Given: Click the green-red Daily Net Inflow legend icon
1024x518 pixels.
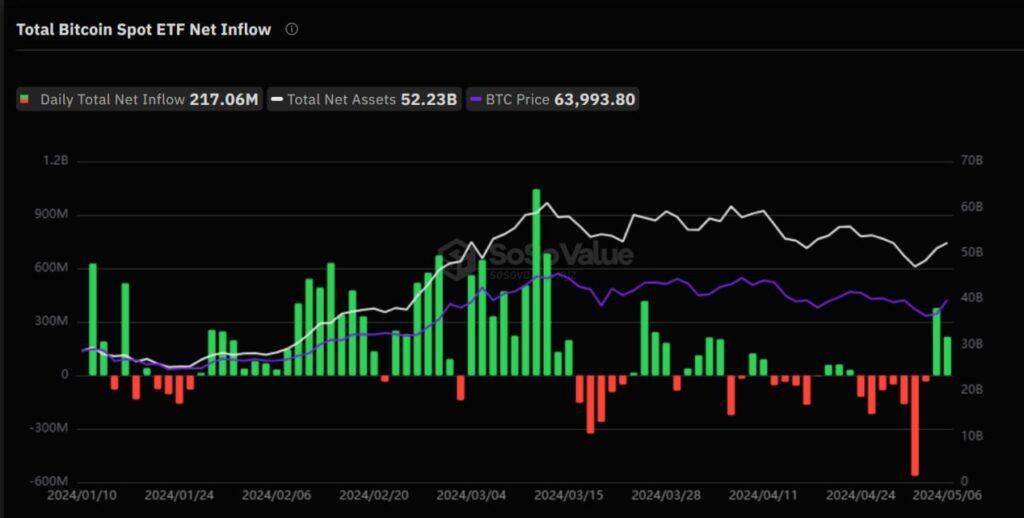Looking at the screenshot, I should 24,99.
